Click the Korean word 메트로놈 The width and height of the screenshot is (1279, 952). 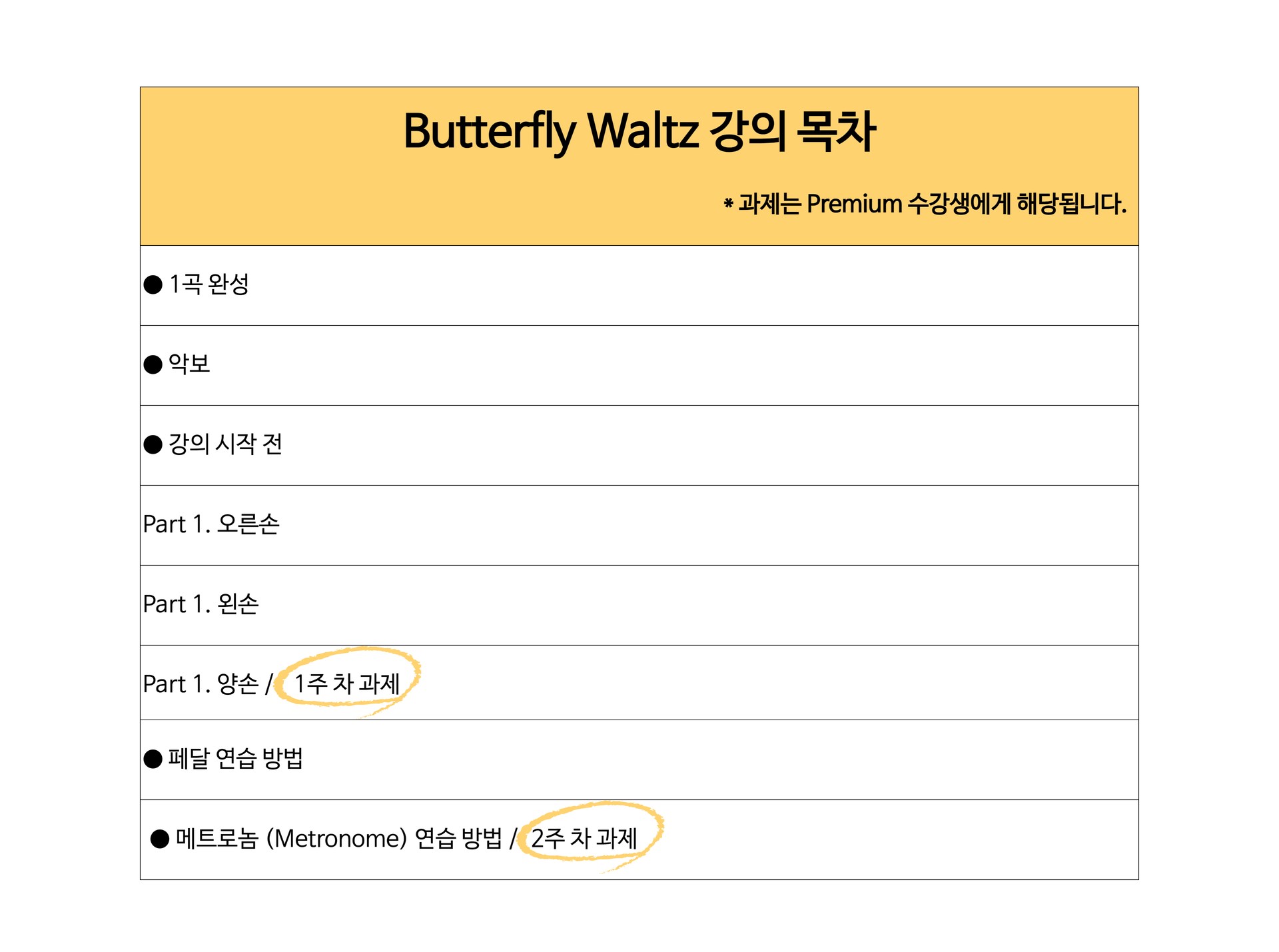click(x=216, y=838)
